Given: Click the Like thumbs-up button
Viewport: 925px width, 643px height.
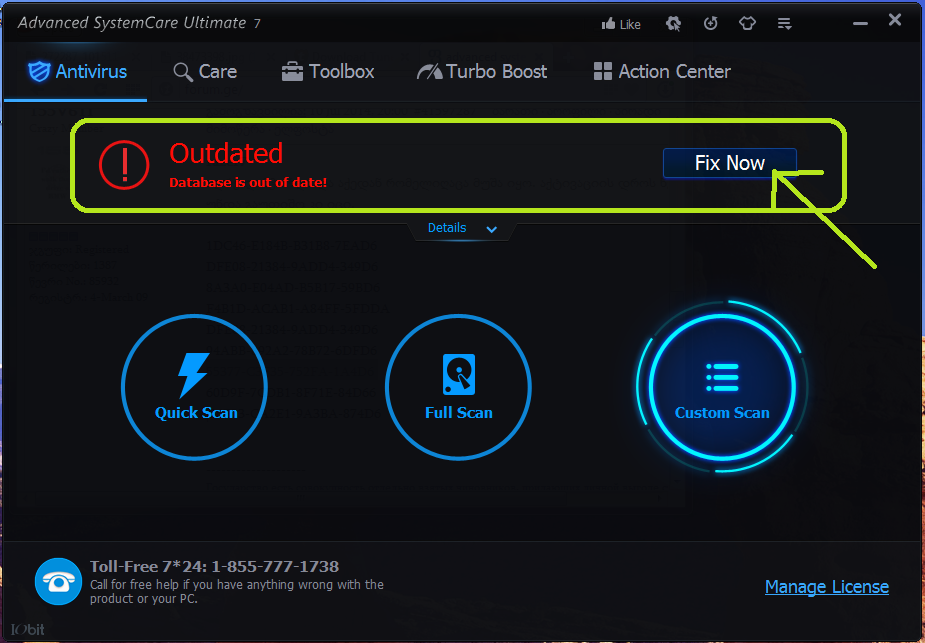Looking at the screenshot, I should (621, 24).
